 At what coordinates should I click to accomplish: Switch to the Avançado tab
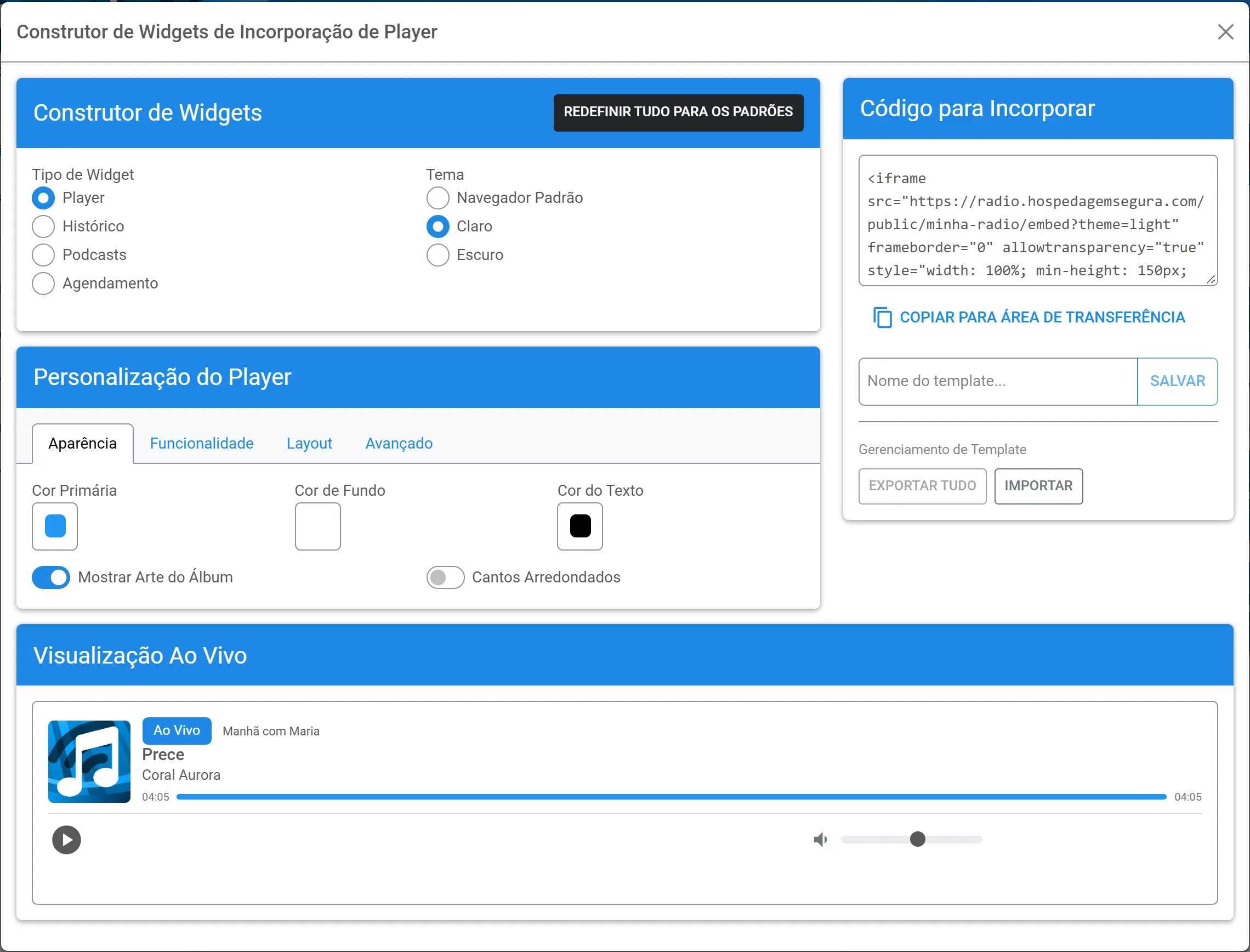coord(399,443)
